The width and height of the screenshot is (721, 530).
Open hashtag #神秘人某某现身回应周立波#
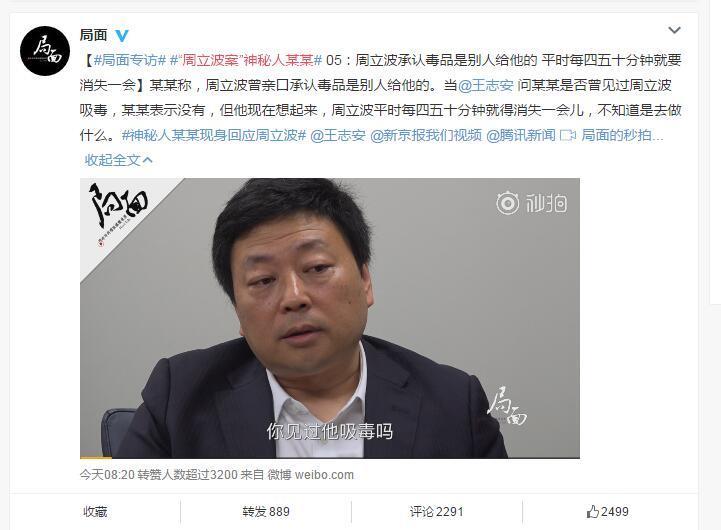(214, 135)
